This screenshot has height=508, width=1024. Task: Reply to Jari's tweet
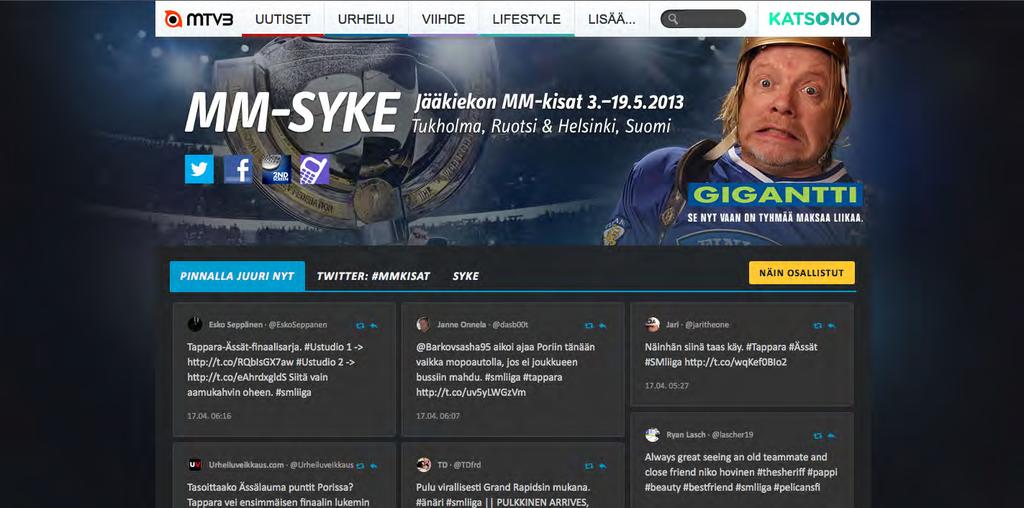(831, 325)
